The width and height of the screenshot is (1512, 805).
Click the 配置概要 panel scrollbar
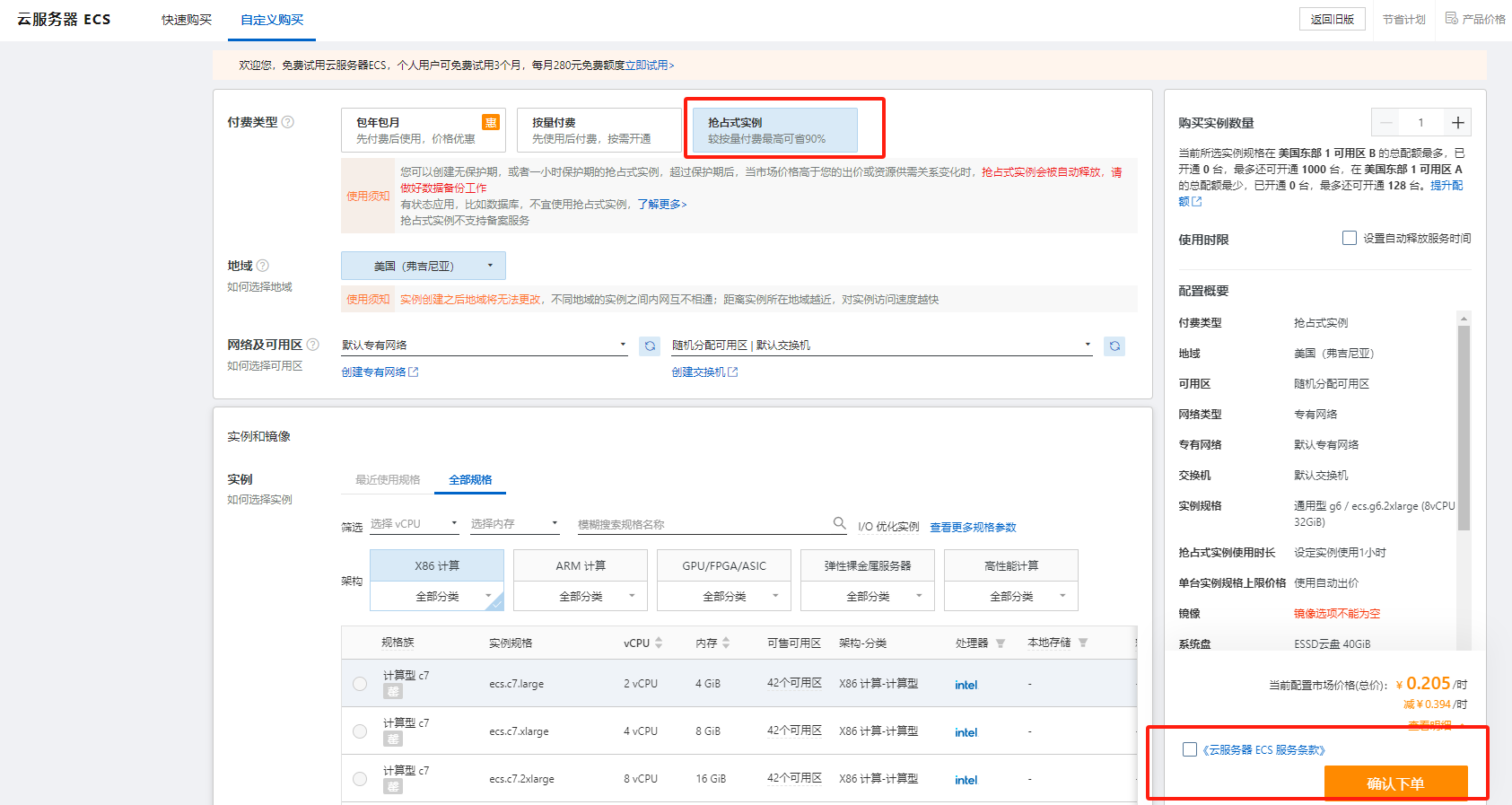point(1464,427)
